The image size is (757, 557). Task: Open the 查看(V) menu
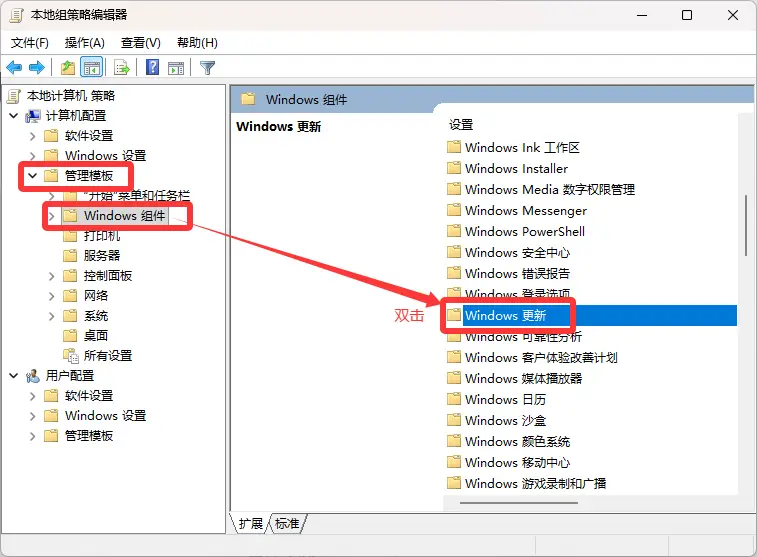click(140, 43)
